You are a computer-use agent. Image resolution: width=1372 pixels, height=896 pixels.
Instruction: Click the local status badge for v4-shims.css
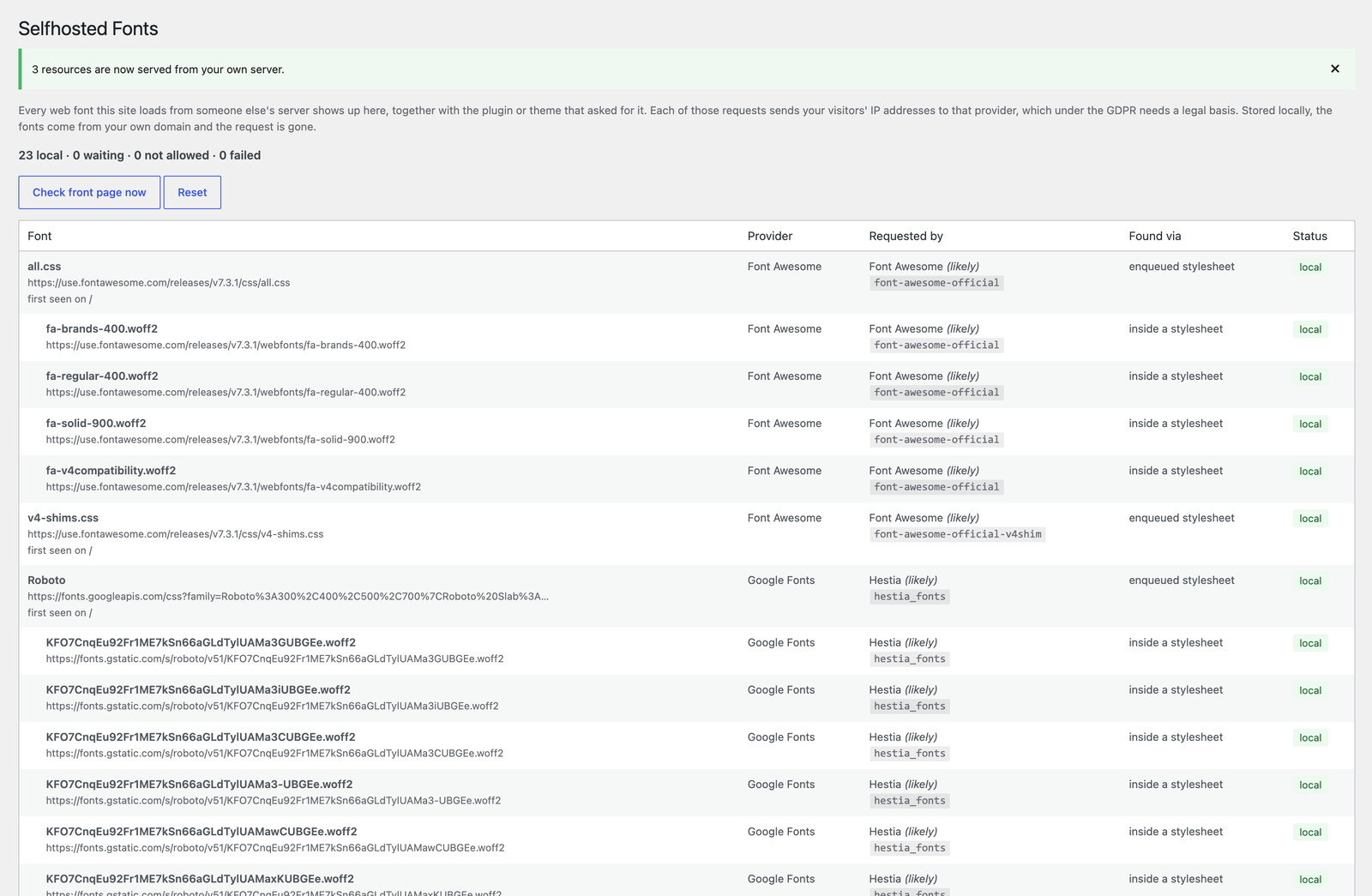1310,519
